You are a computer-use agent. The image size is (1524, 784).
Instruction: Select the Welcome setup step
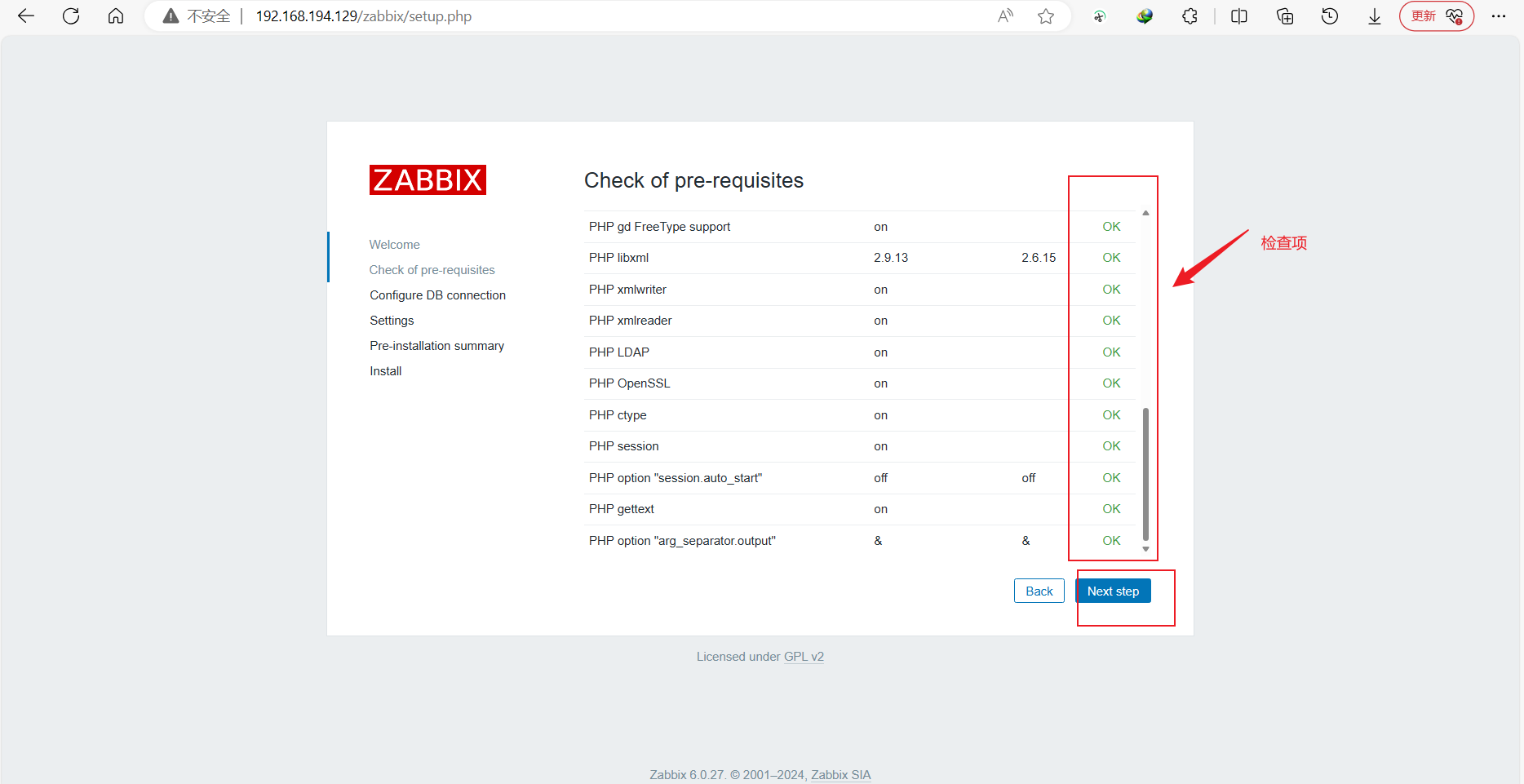395,245
